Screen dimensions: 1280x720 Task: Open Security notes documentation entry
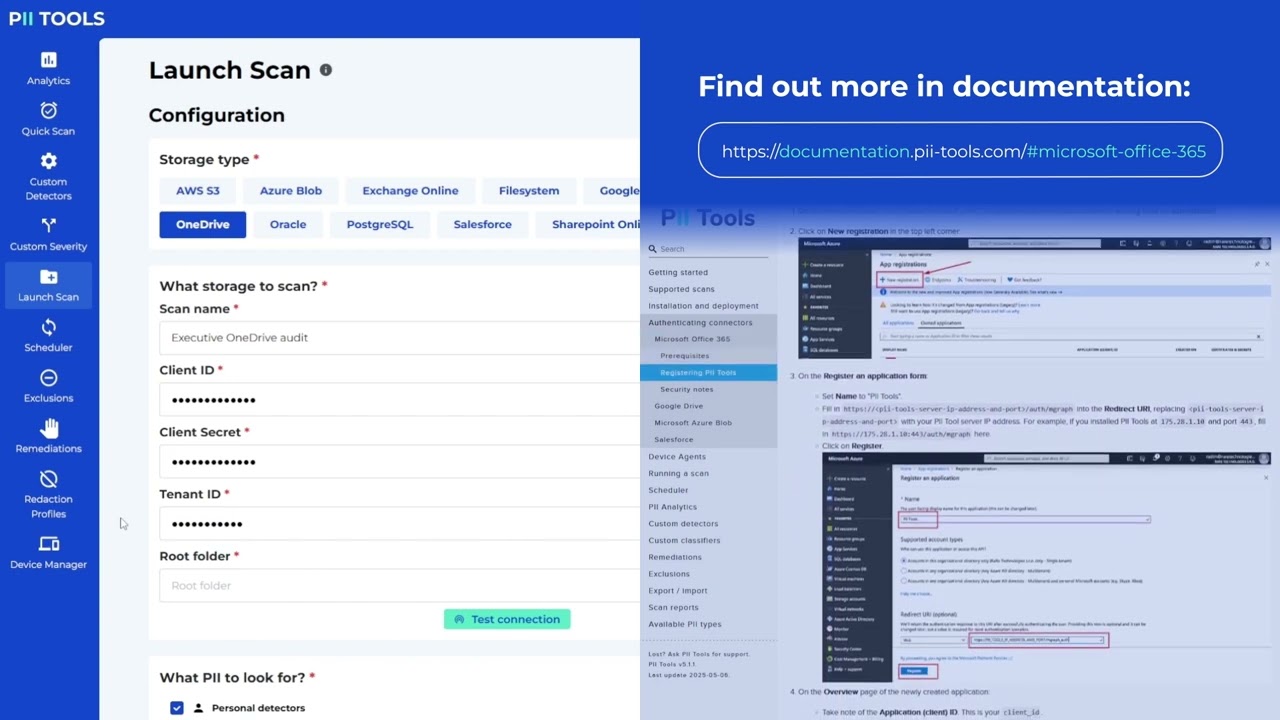point(687,390)
